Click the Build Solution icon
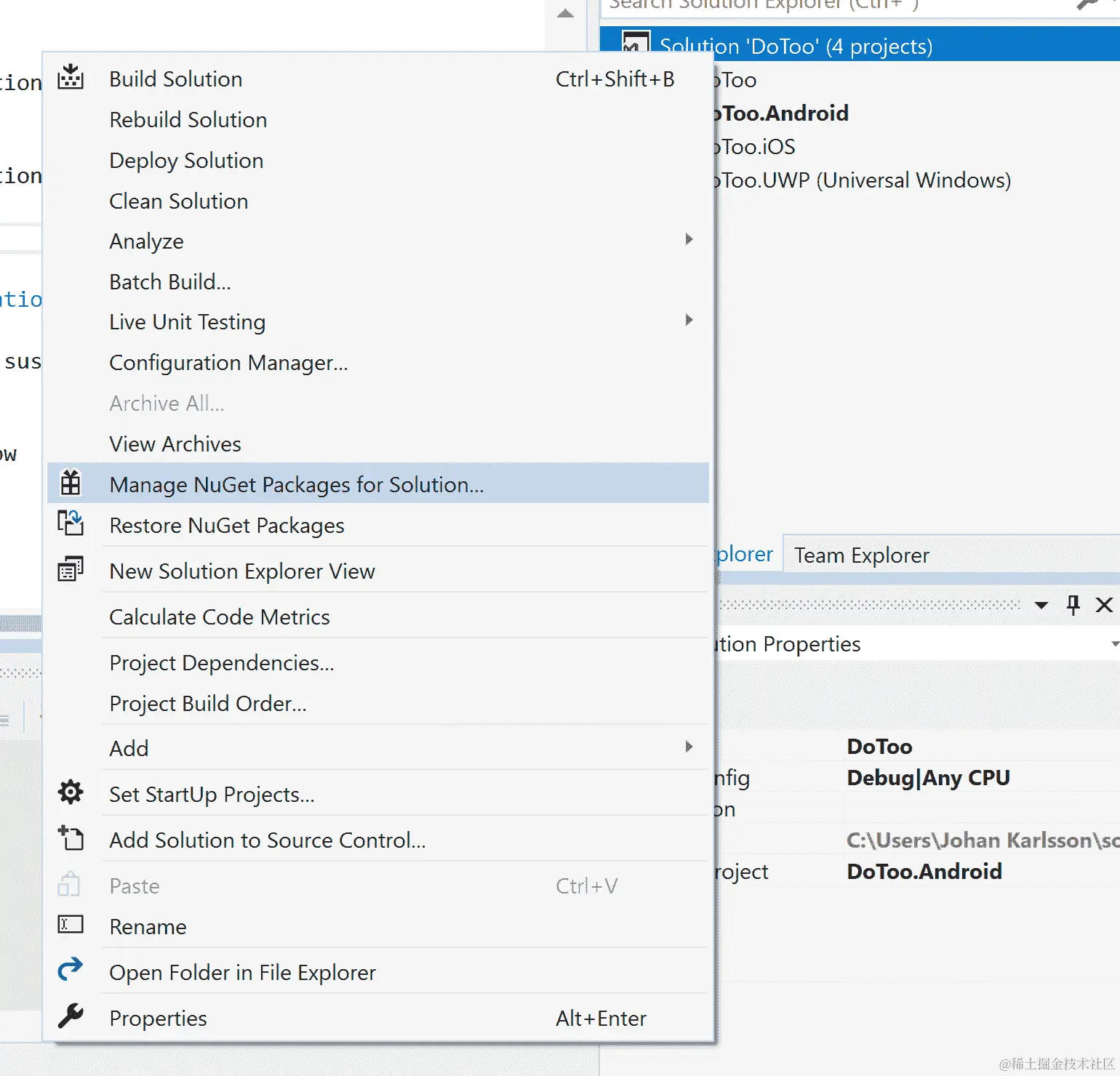1120x1076 pixels. point(71,77)
